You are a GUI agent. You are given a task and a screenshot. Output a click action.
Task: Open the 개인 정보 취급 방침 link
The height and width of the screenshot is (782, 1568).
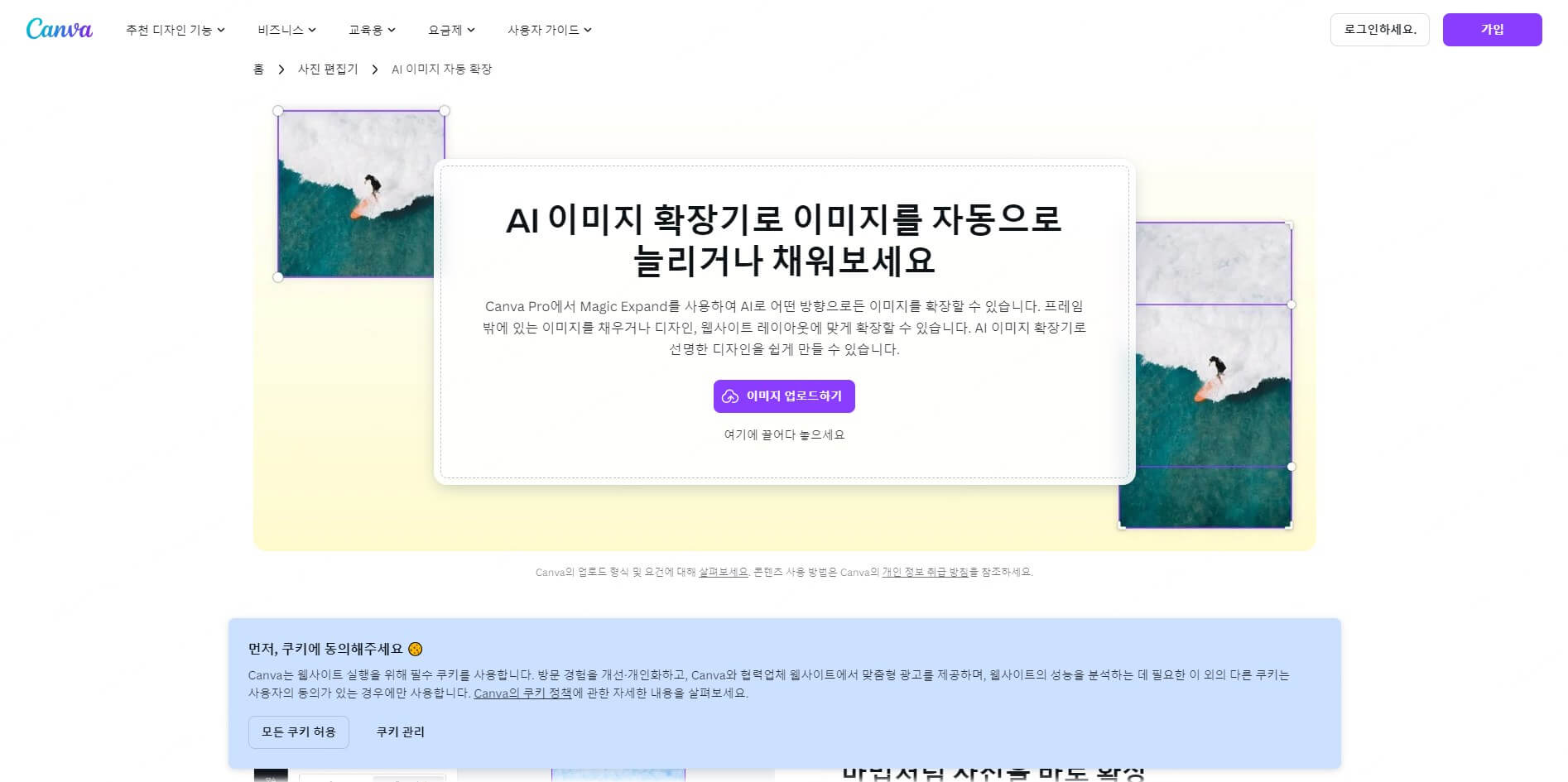coord(925,572)
